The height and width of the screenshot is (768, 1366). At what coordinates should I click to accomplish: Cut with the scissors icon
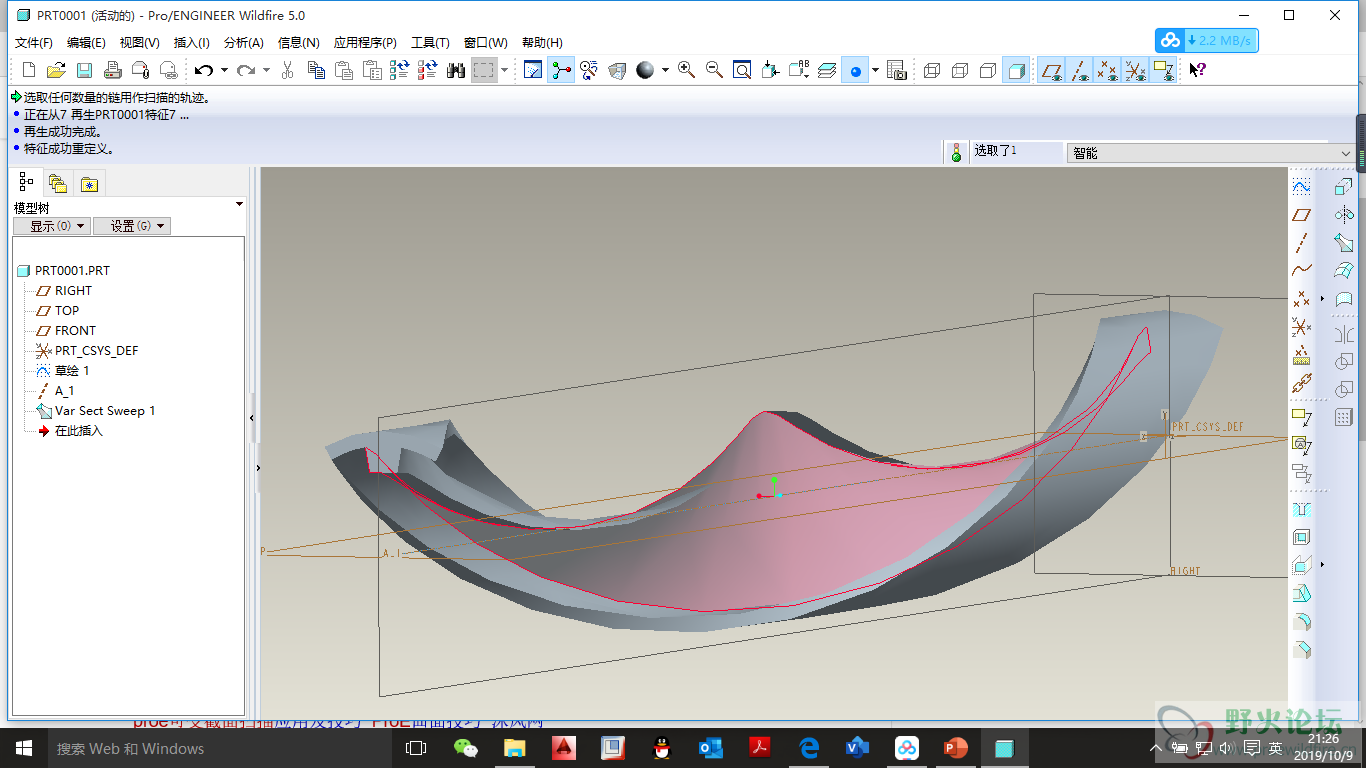(x=288, y=70)
